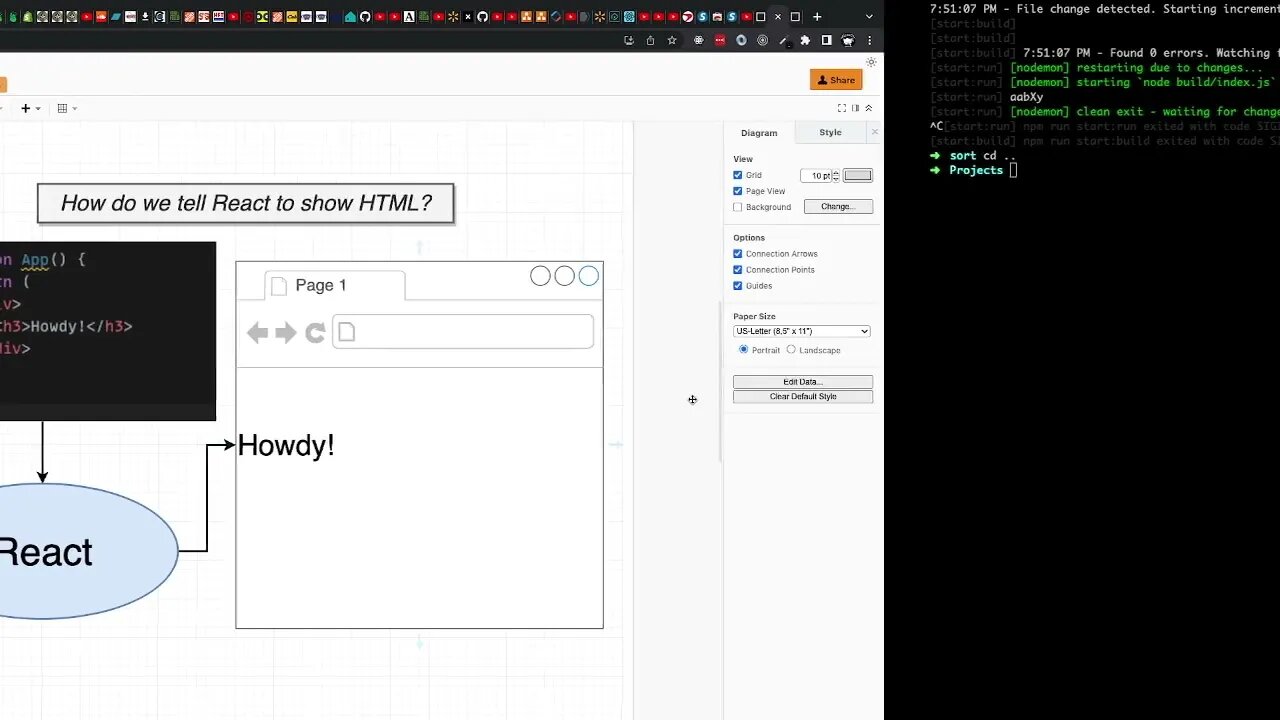This screenshot has height=720, width=1280.
Task: Open the browser three-dot menu
Action: (x=870, y=40)
